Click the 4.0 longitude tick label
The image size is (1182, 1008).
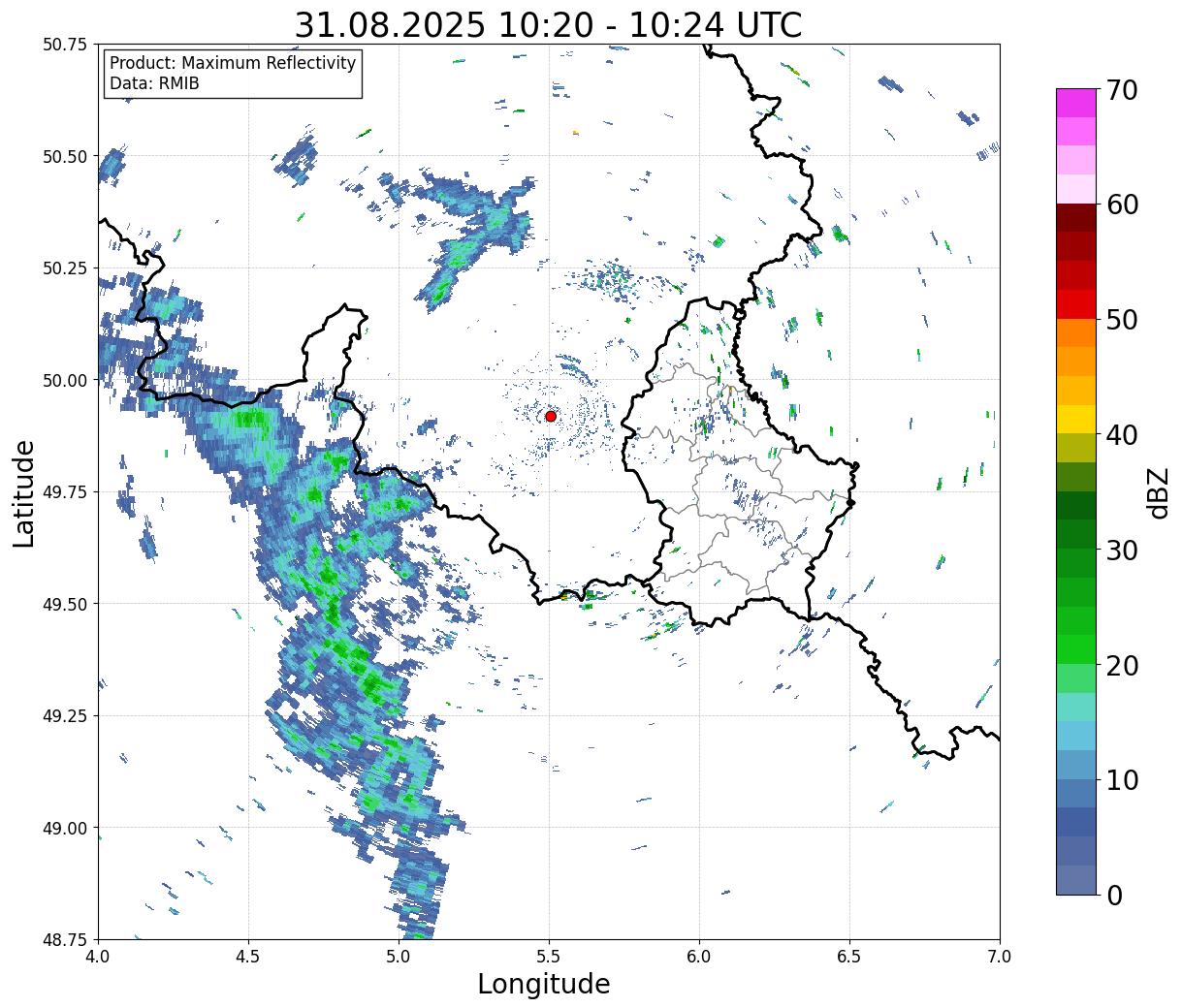[98, 957]
